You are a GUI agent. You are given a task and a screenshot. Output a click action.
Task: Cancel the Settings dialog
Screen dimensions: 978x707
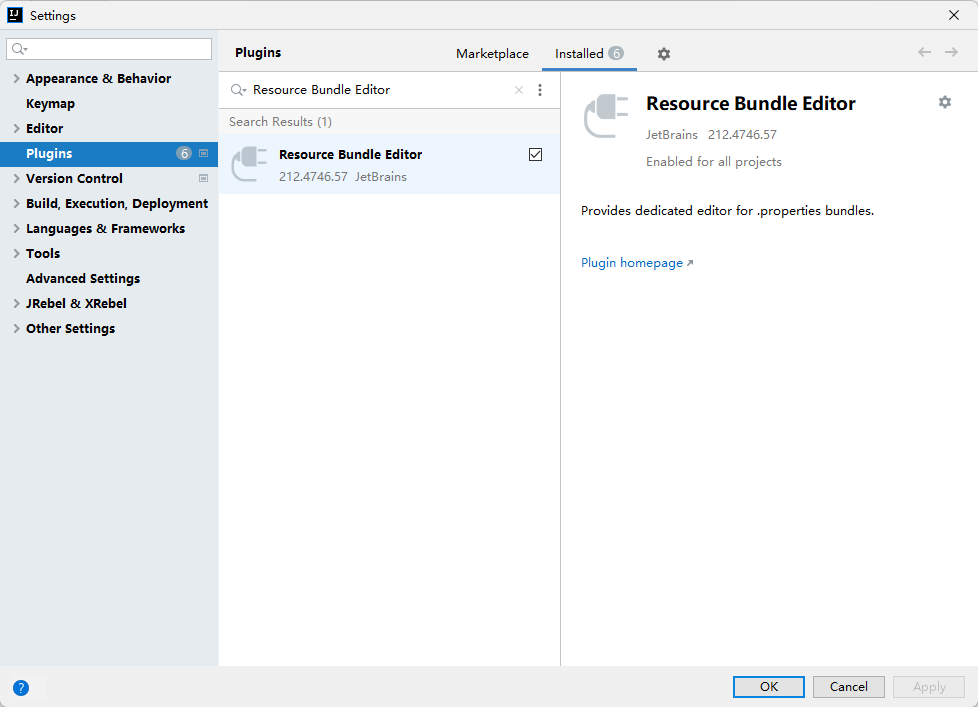pyautogui.click(x=848, y=687)
